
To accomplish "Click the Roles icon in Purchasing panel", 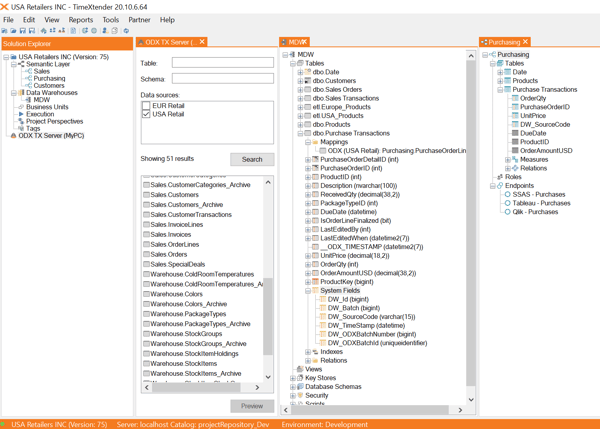I will click(500, 177).
